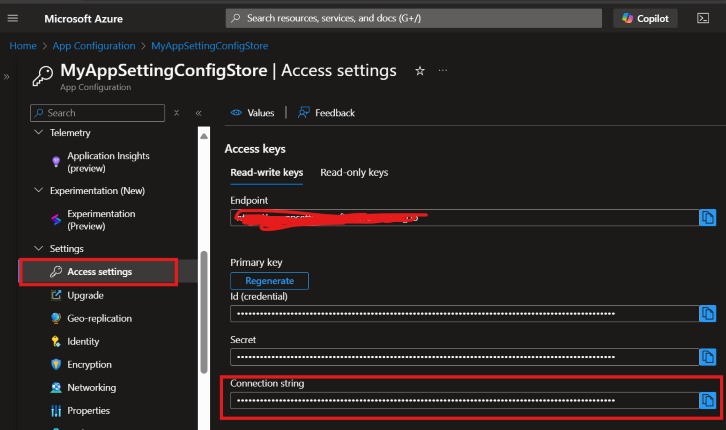Copy the Id credential value
Viewport: 726px width, 430px height.
coord(708,313)
